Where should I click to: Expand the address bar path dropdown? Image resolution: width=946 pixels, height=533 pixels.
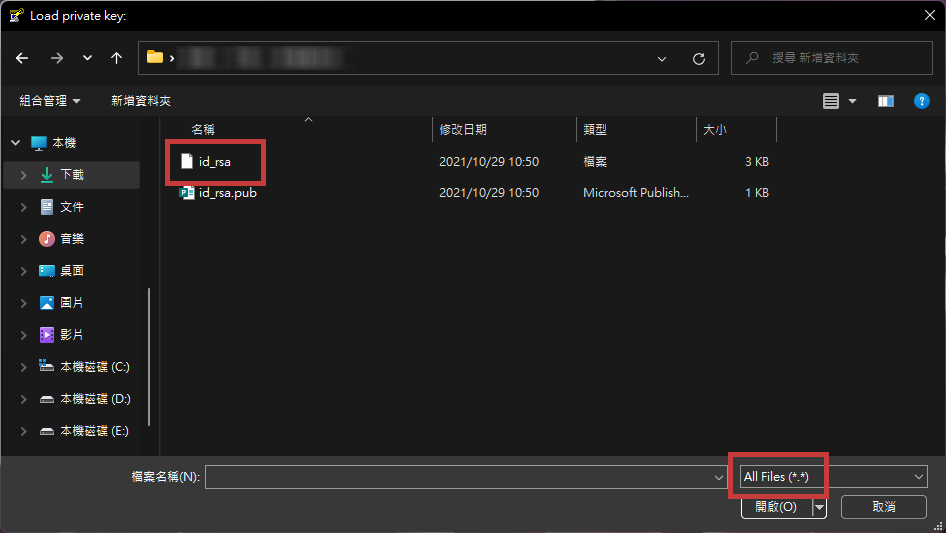coord(662,58)
